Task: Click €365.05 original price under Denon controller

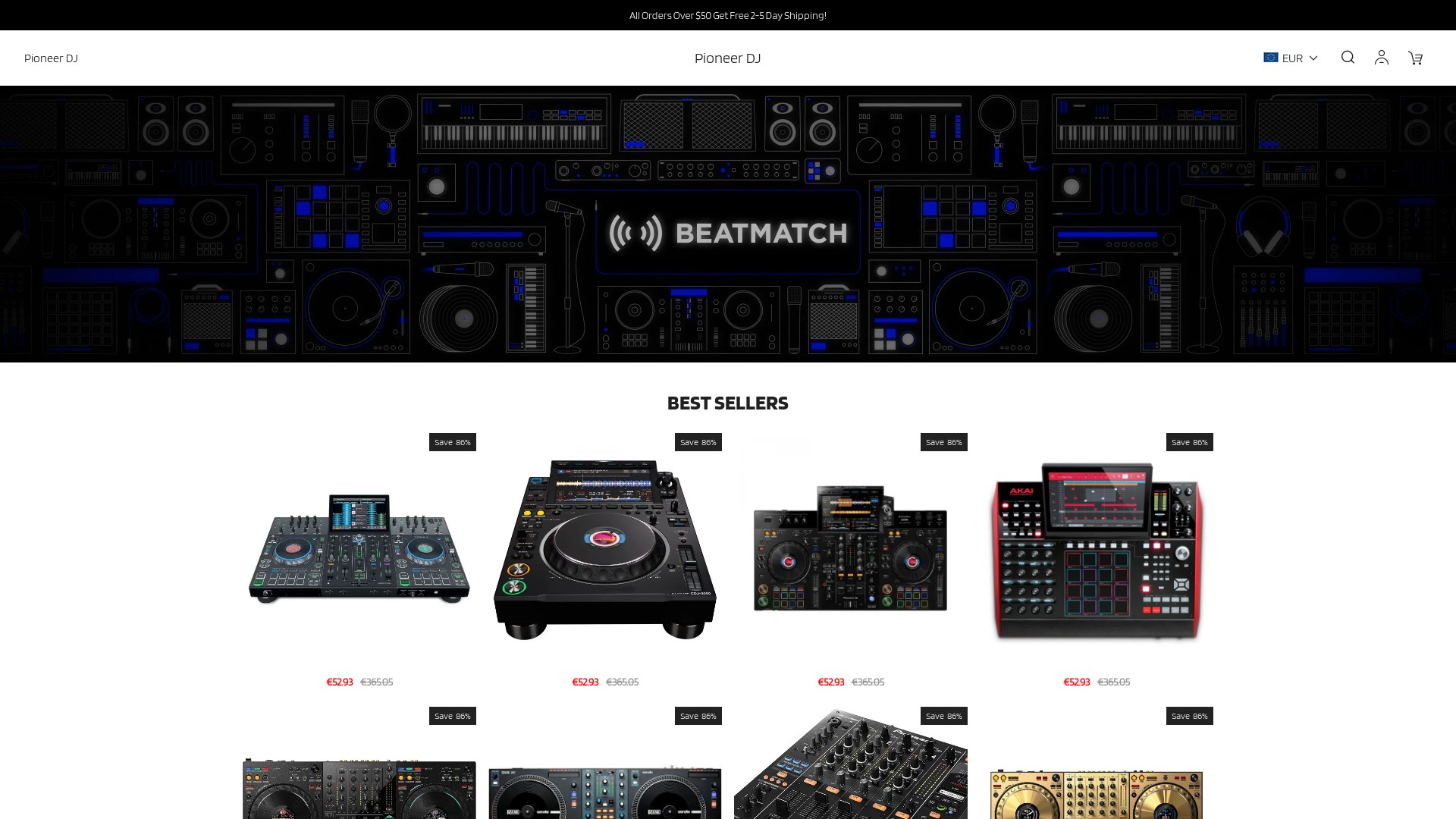Action: pos(377,682)
